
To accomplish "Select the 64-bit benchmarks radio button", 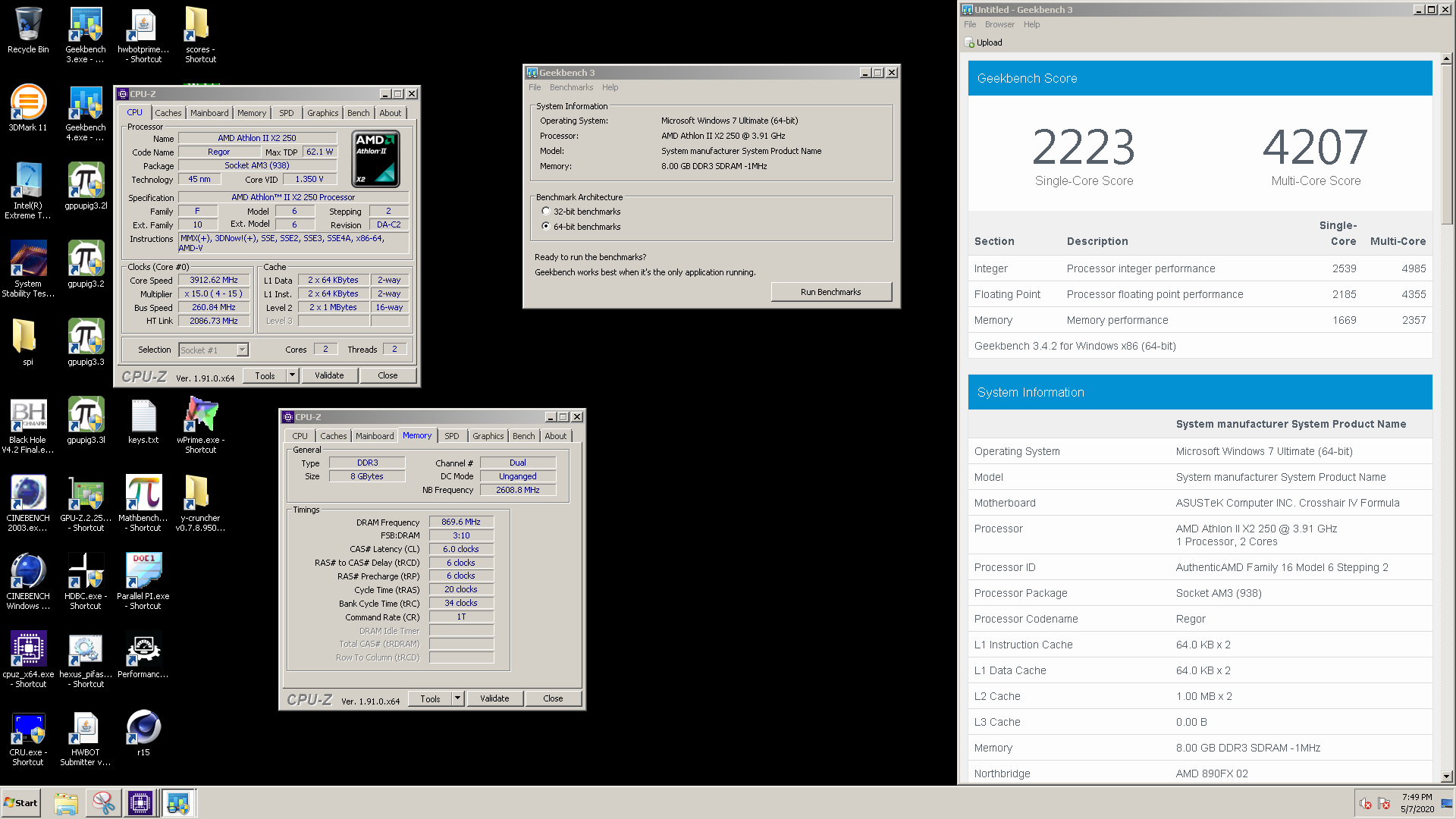I will coord(546,227).
